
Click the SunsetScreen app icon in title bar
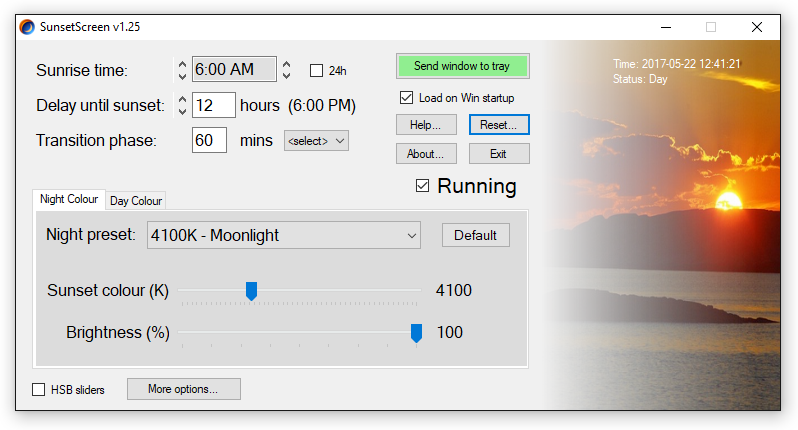point(27,27)
